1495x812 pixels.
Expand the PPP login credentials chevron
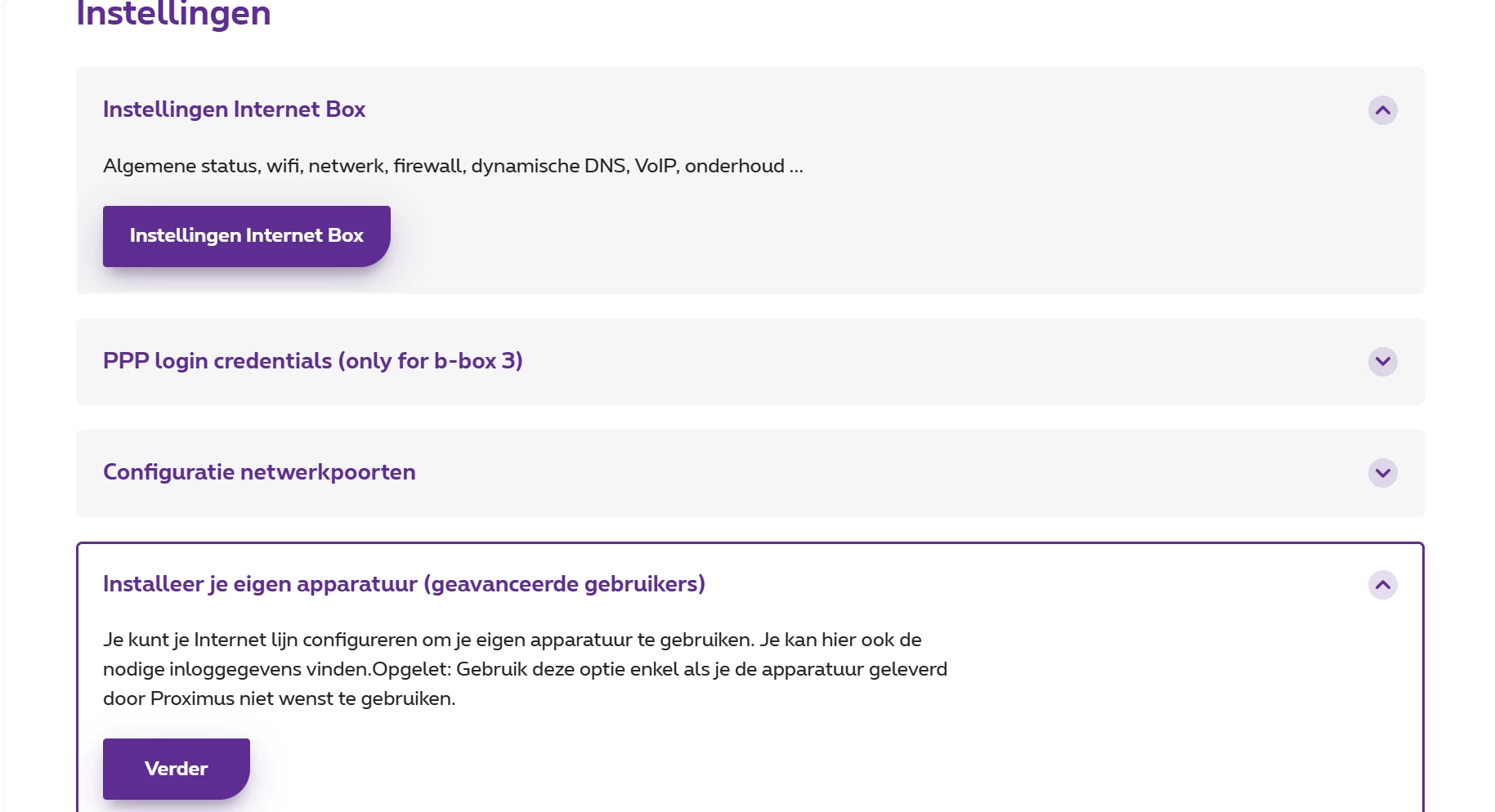pos(1382,362)
